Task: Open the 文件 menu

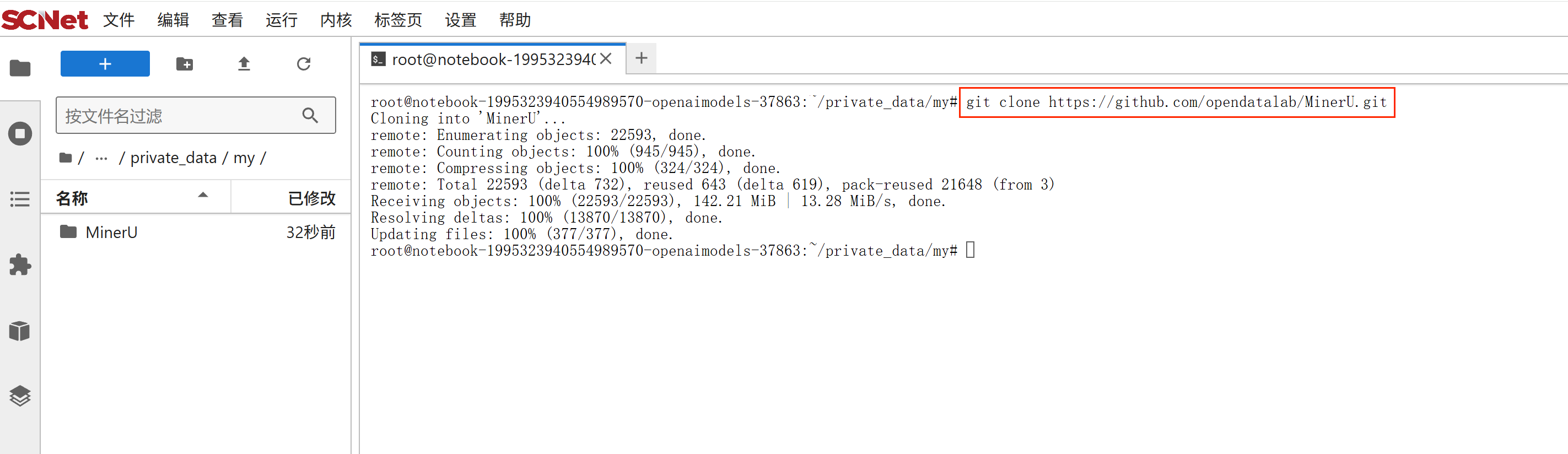Action: coord(118,20)
